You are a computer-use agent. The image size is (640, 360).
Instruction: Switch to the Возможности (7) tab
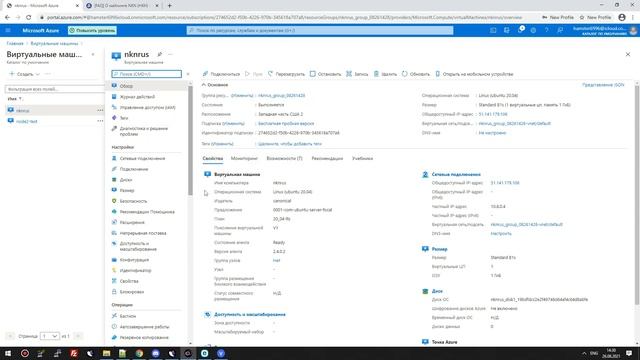284,158
